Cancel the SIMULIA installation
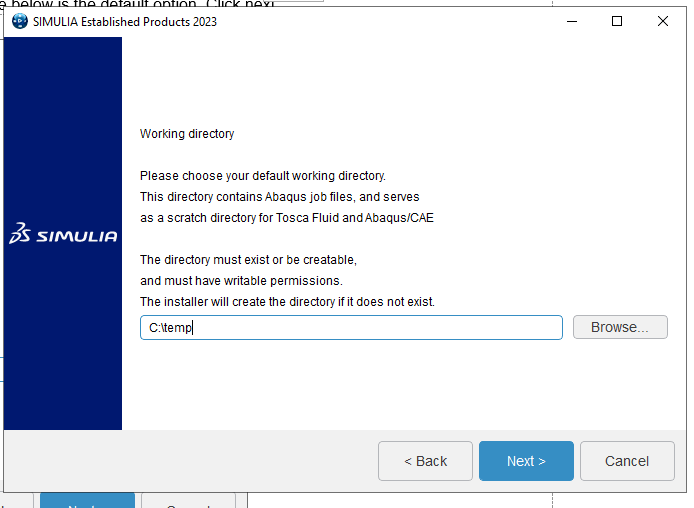This screenshot has height=508, width=694. (627, 461)
